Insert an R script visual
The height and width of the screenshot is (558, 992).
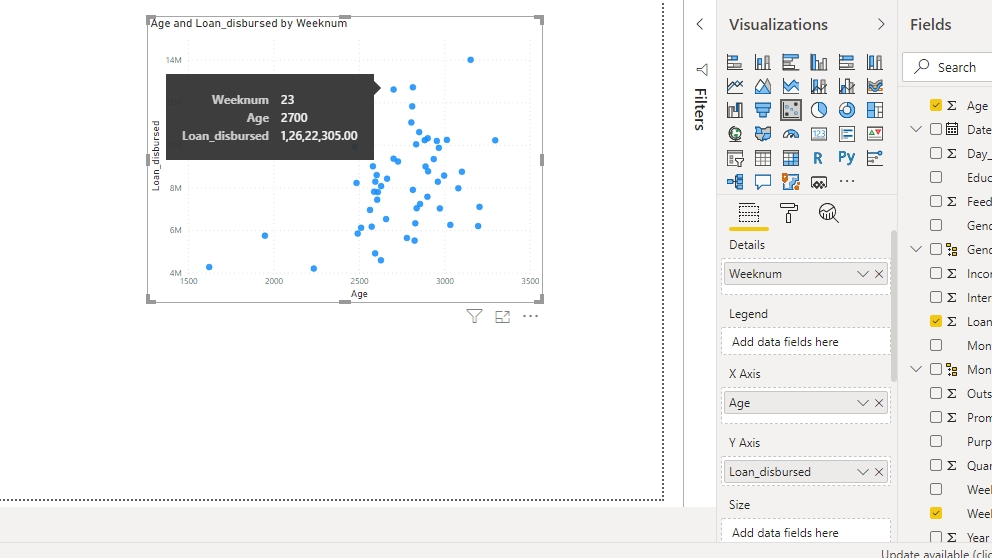click(x=819, y=158)
